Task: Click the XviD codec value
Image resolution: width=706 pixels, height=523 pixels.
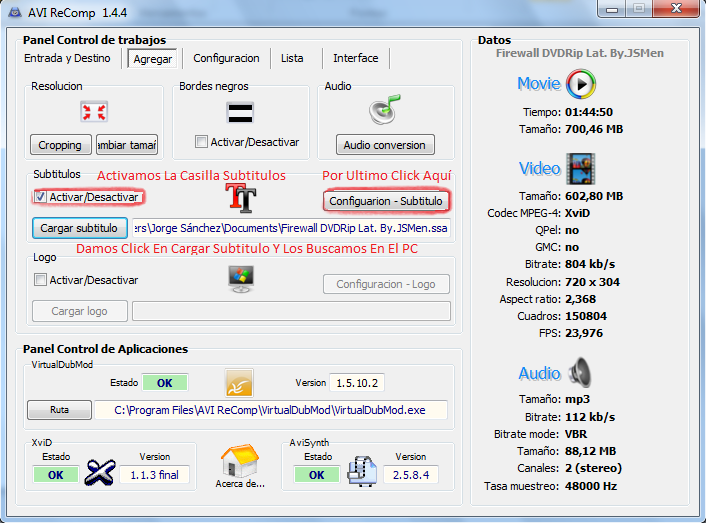Action: pyautogui.click(x=577, y=213)
